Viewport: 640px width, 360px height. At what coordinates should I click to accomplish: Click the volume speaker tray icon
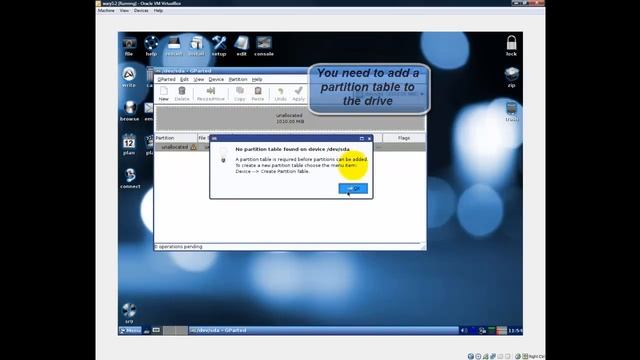pyautogui.click(x=463, y=330)
